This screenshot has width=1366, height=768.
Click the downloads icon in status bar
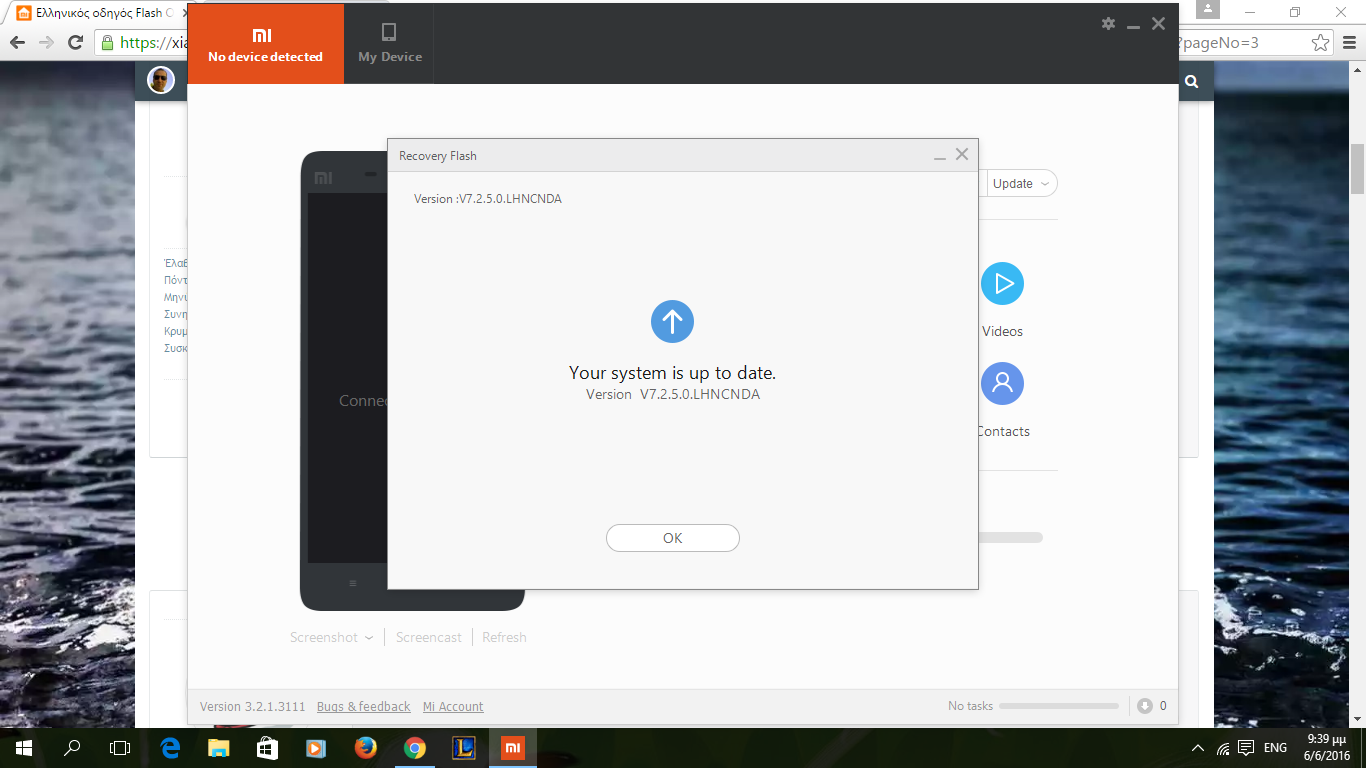[1145, 706]
